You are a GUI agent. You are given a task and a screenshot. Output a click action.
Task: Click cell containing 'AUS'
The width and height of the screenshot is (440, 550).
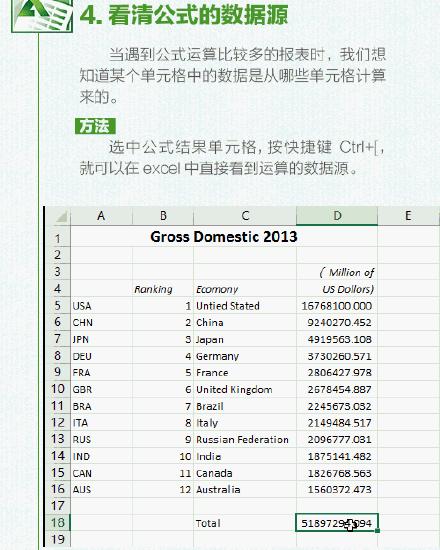pos(101,489)
